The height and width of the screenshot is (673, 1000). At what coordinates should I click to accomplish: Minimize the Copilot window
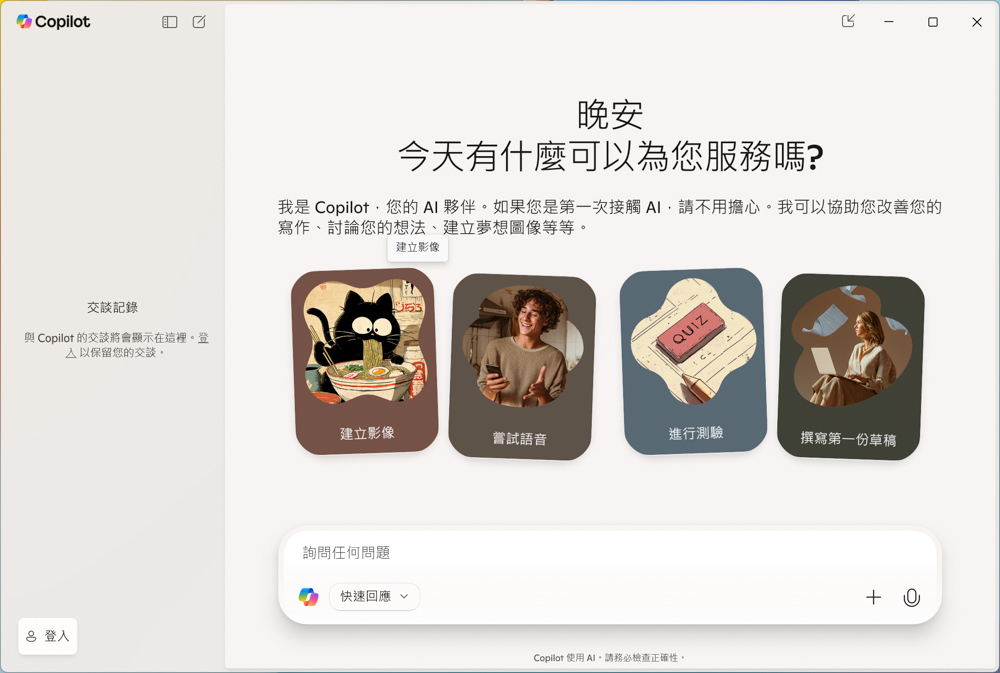888,22
